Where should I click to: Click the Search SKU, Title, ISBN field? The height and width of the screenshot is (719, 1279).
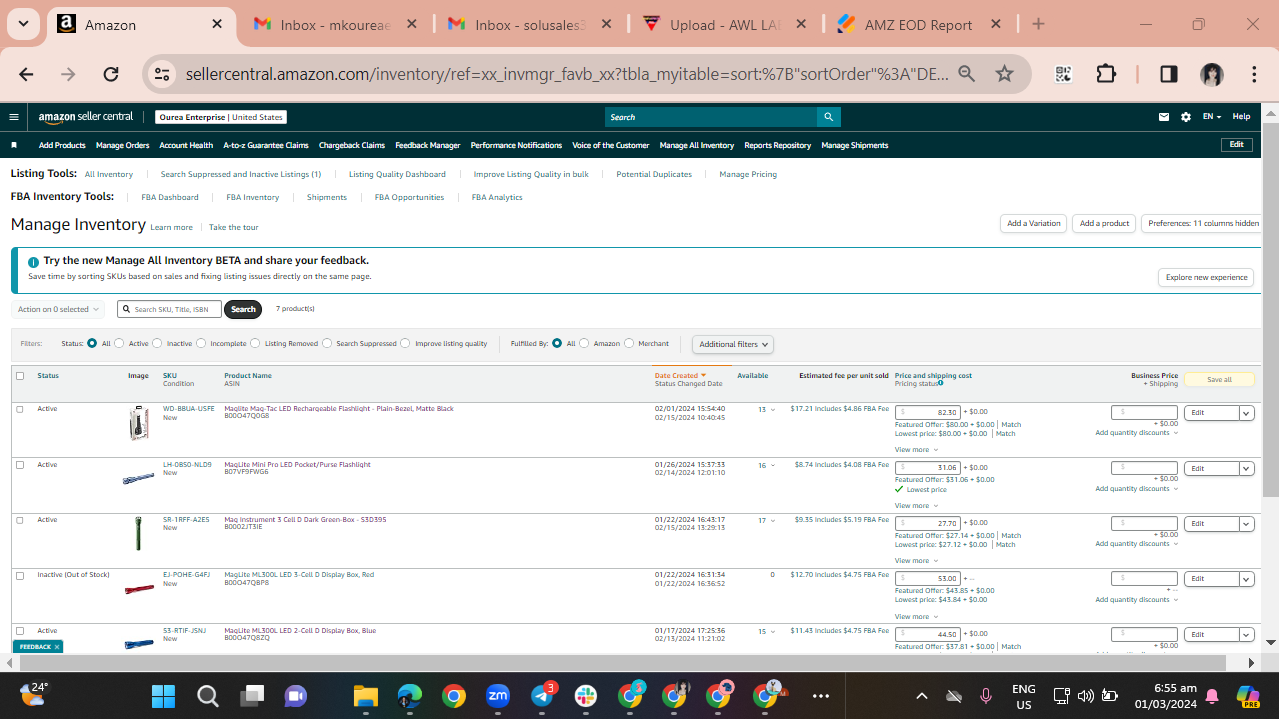point(169,309)
